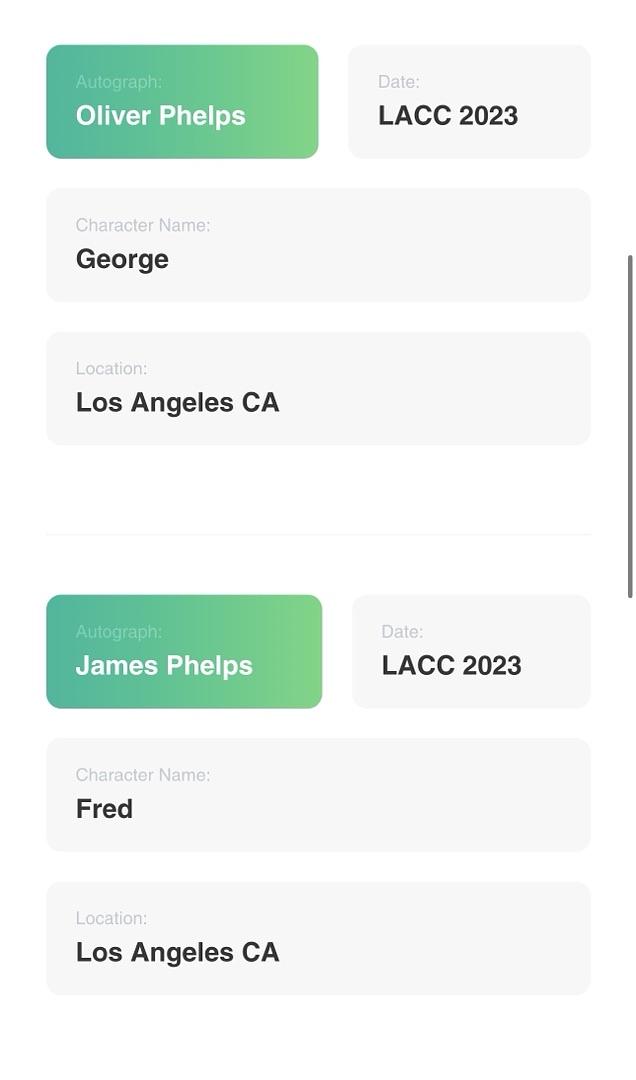The height and width of the screenshot is (1080, 636).
Task: Click the word "Oliver" in the first card
Action: [x=114, y=116]
